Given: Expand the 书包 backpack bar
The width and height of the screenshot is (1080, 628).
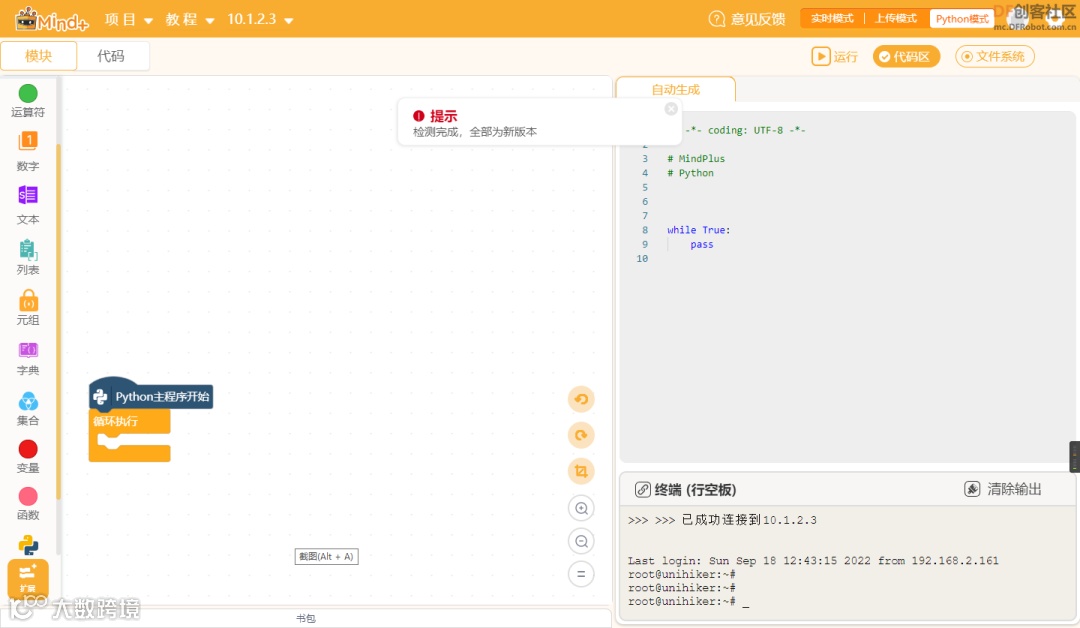Looking at the screenshot, I should [306, 618].
